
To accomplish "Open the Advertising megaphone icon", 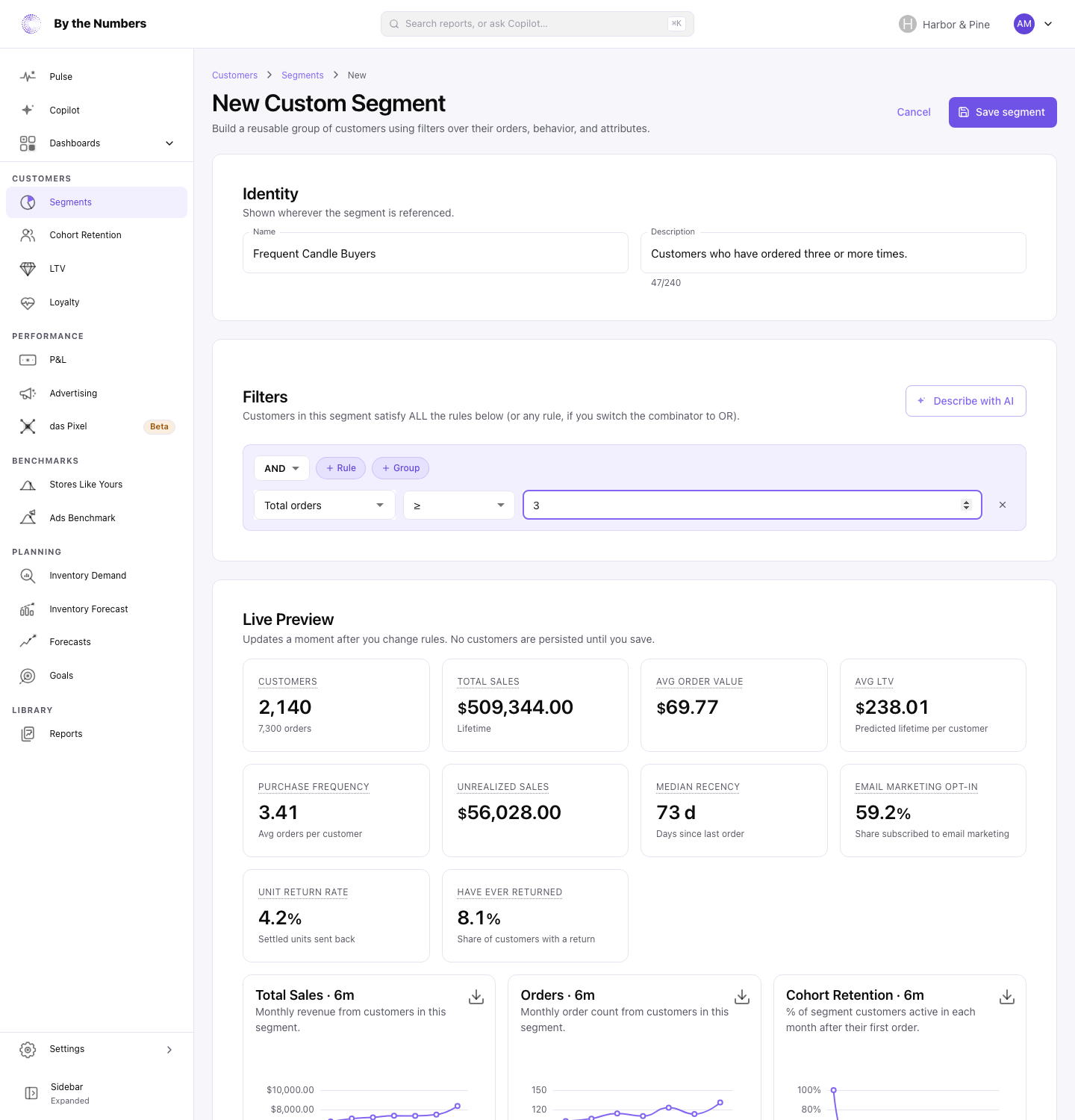I will [x=28, y=393].
